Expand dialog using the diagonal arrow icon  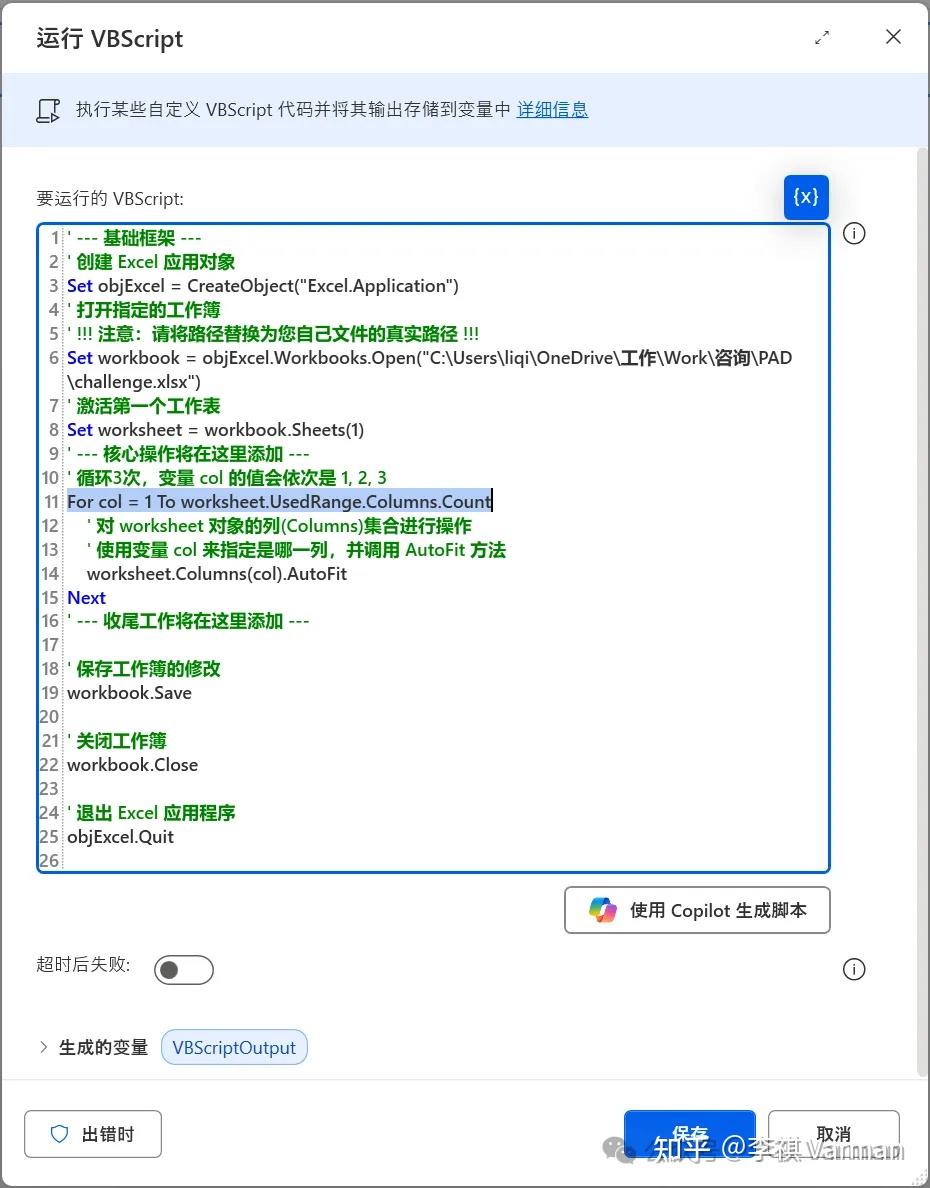[x=822, y=36]
